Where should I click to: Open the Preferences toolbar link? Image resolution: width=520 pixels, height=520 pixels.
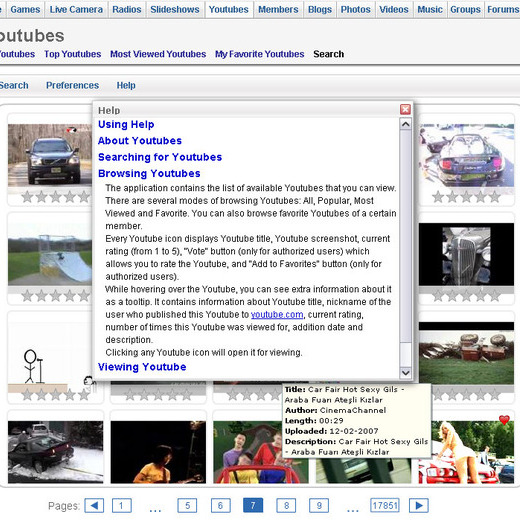72,85
